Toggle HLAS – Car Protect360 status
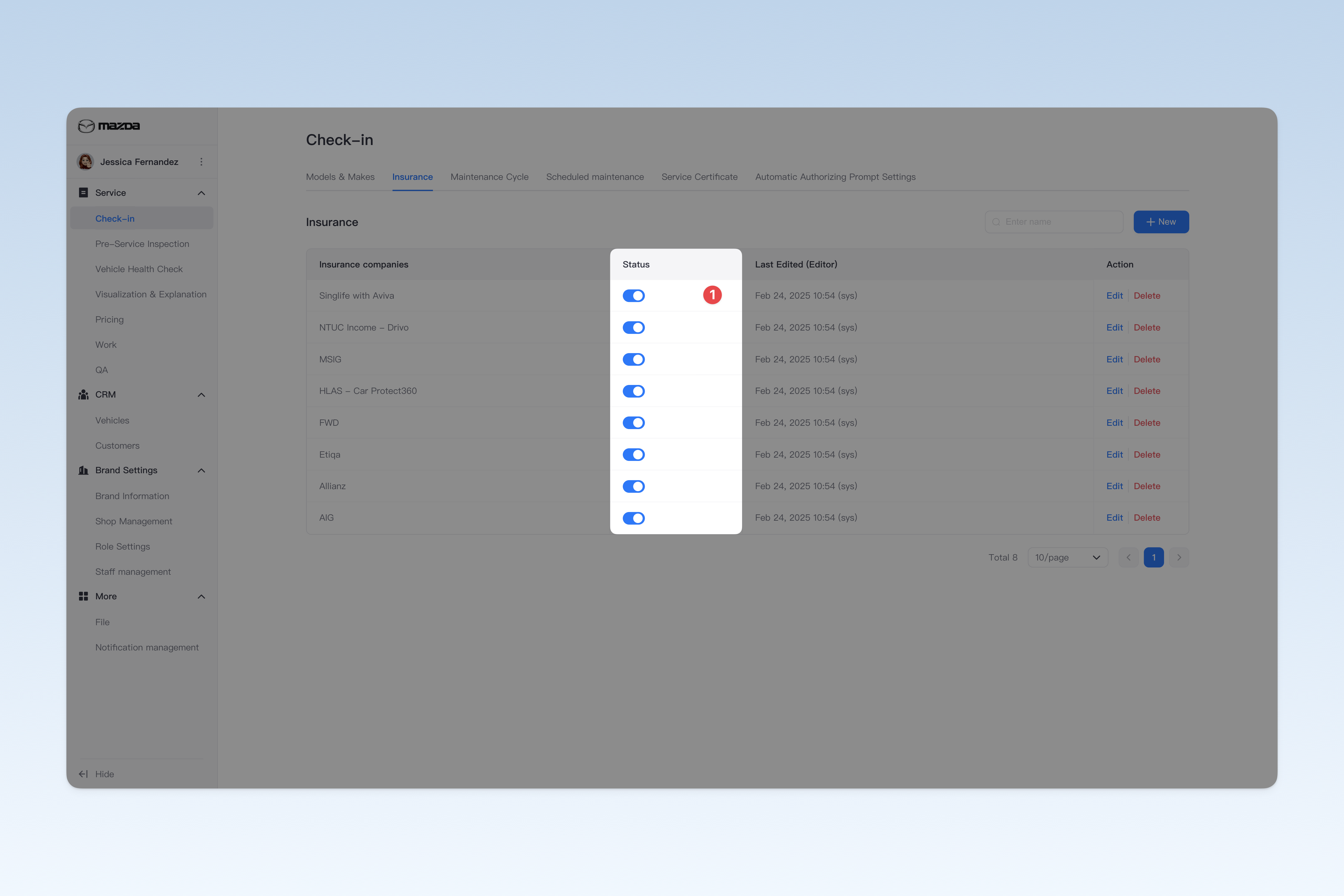 tap(633, 391)
